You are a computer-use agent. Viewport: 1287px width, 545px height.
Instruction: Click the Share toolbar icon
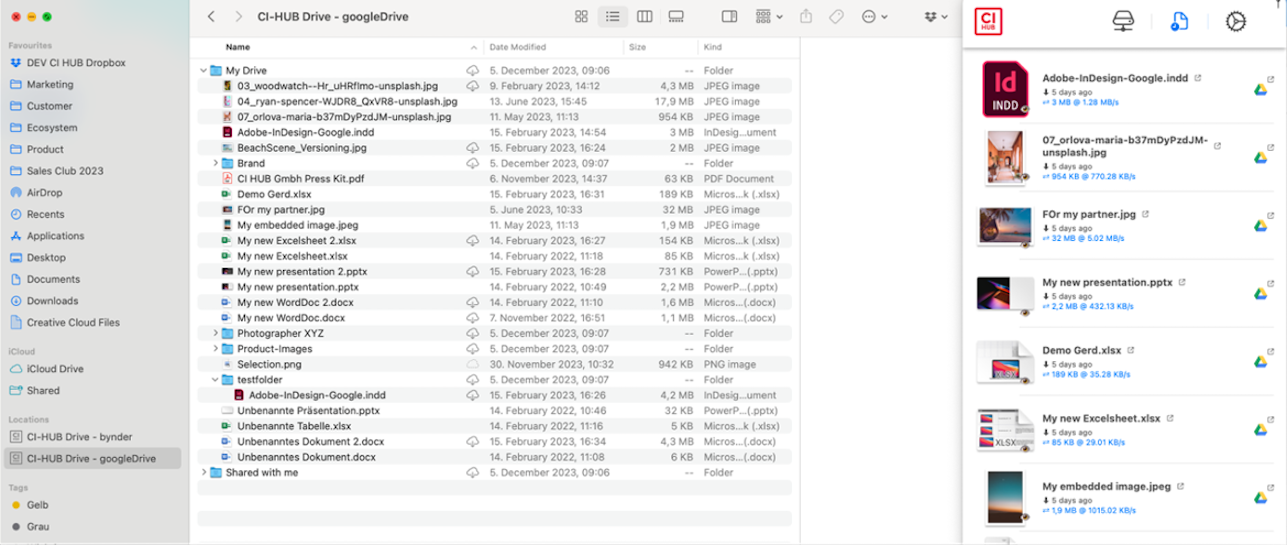point(808,17)
